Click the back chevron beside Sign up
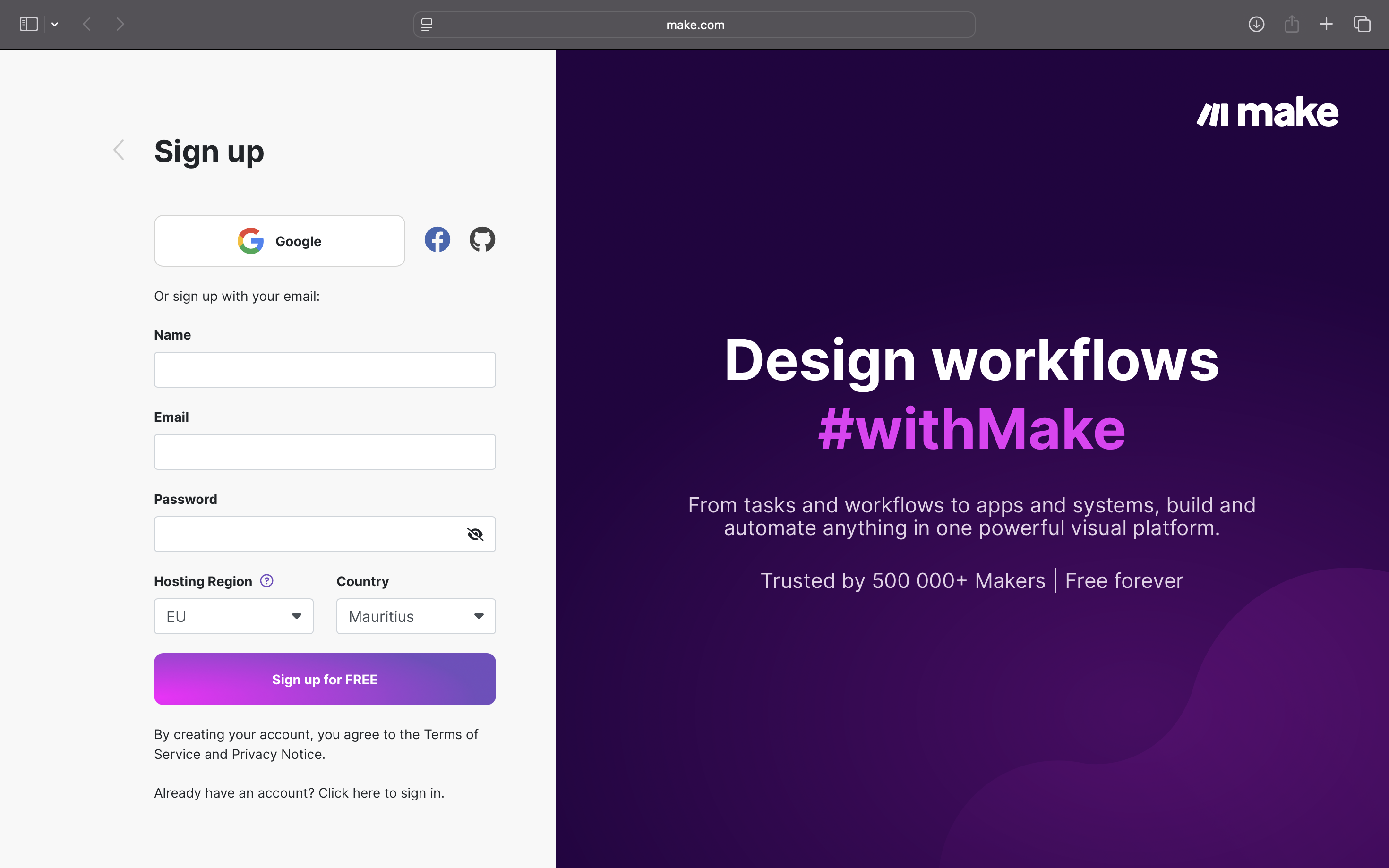This screenshot has width=1389, height=868. tap(118, 150)
